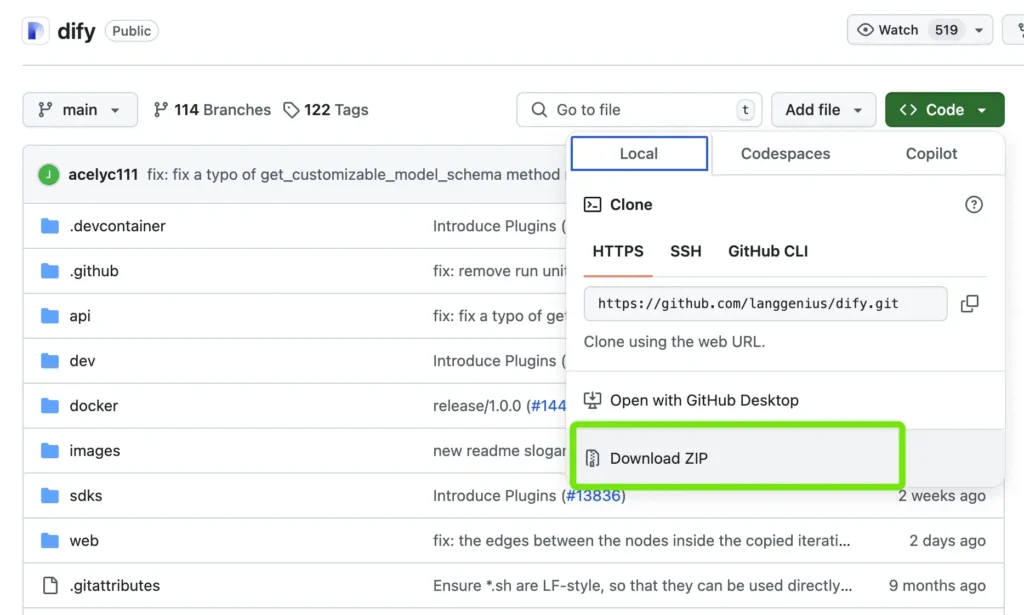Open the docker folder

93,406
